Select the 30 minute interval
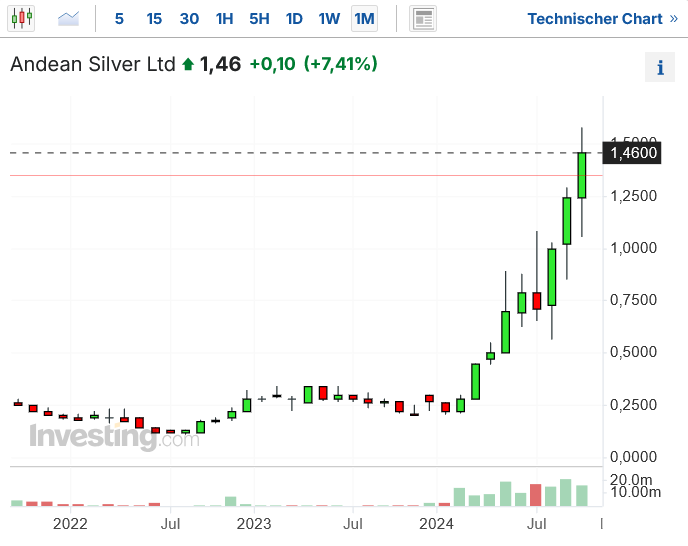The height and width of the screenshot is (546, 688). point(189,18)
